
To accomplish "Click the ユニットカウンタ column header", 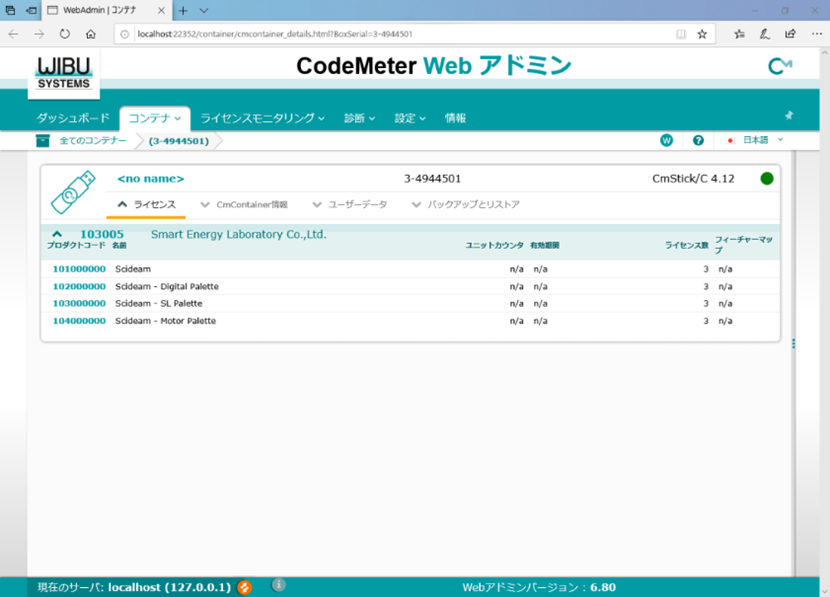I will [494, 245].
